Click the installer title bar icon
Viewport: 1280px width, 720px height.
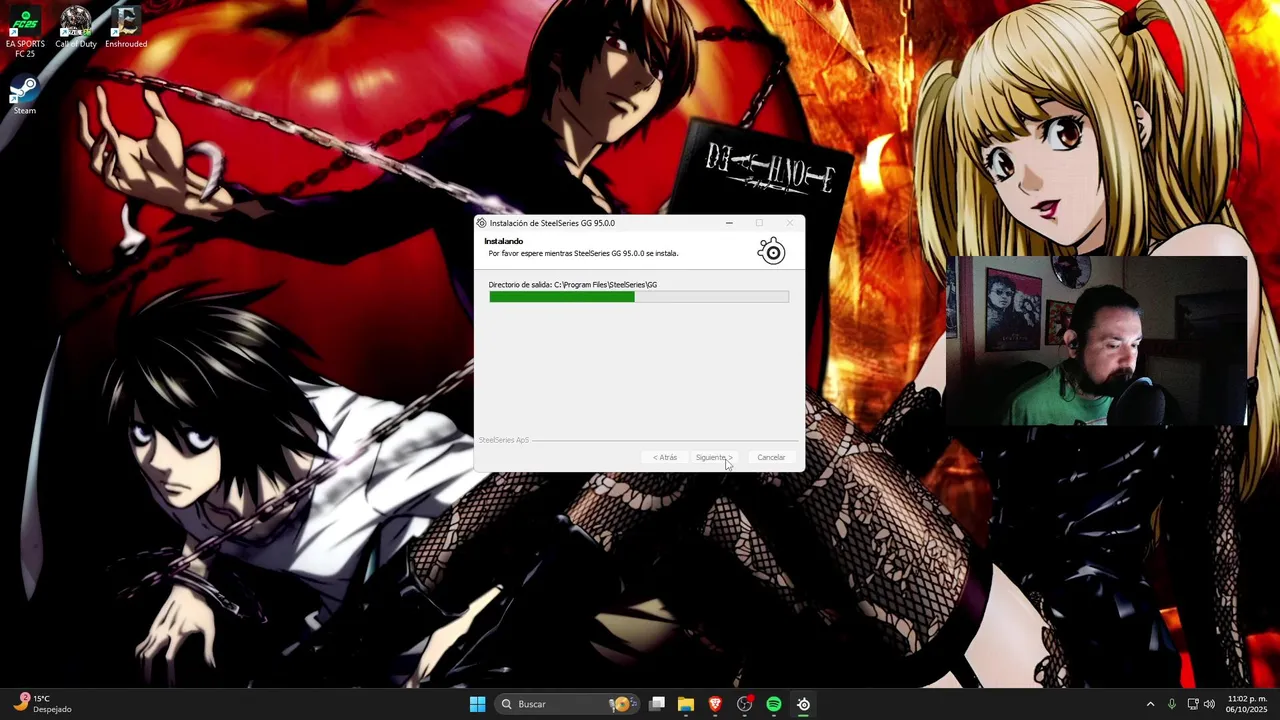(482, 223)
